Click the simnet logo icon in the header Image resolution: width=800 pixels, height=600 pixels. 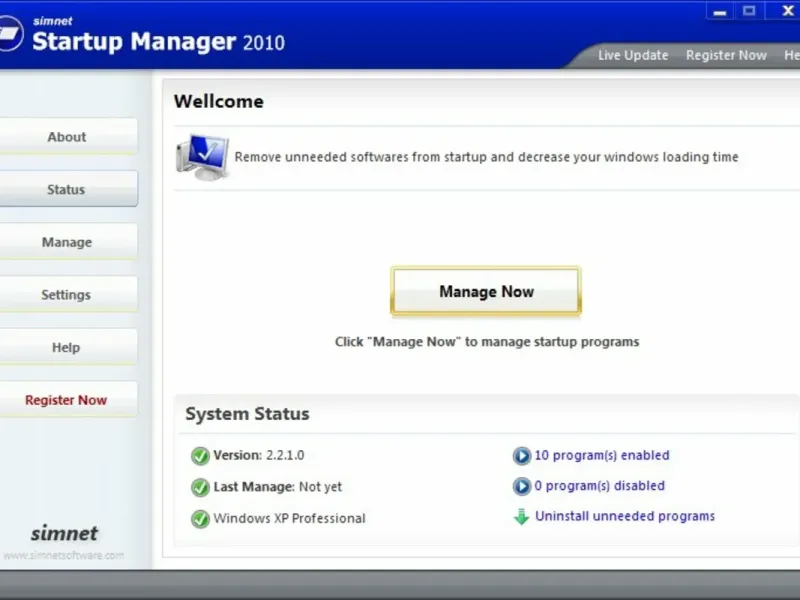point(10,33)
